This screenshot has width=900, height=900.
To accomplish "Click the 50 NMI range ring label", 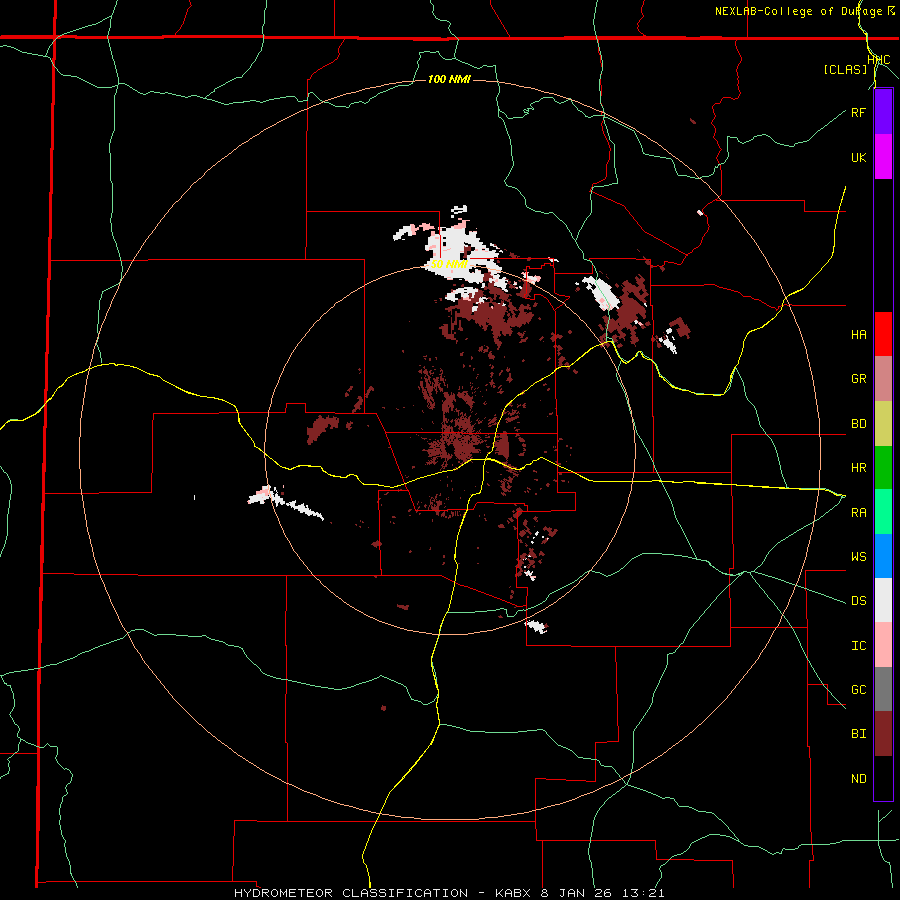I will [x=449, y=264].
